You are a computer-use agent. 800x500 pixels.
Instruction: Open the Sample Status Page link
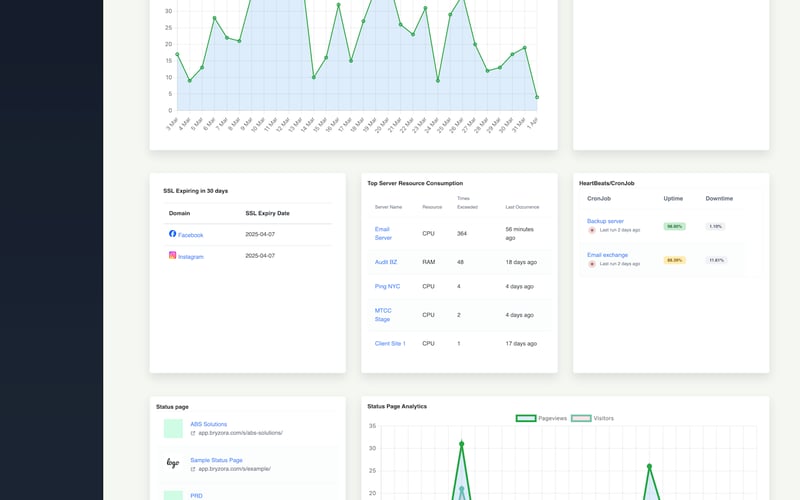216,460
